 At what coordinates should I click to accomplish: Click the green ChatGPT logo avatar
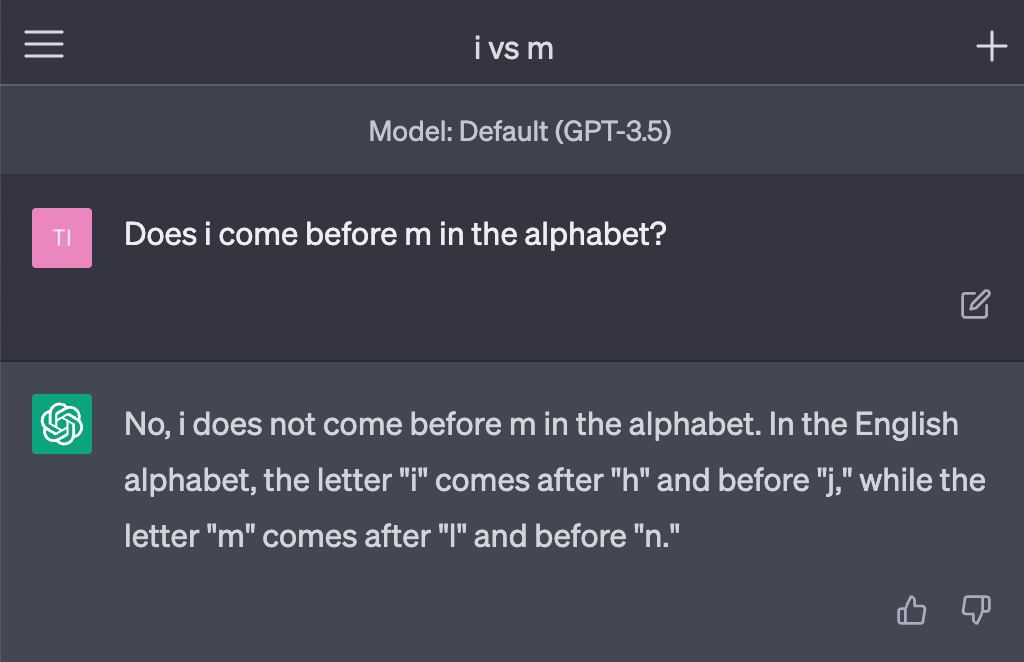pos(62,424)
